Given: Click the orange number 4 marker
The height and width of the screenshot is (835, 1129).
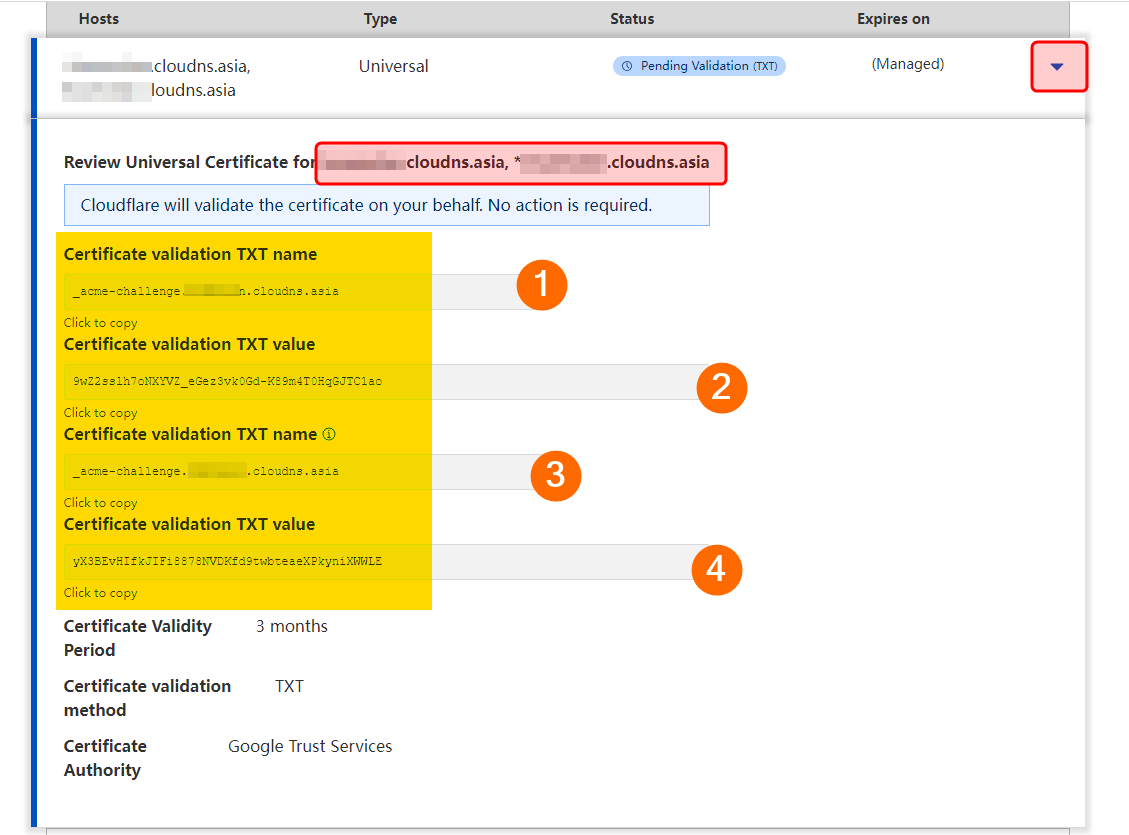Looking at the screenshot, I should (716, 569).
